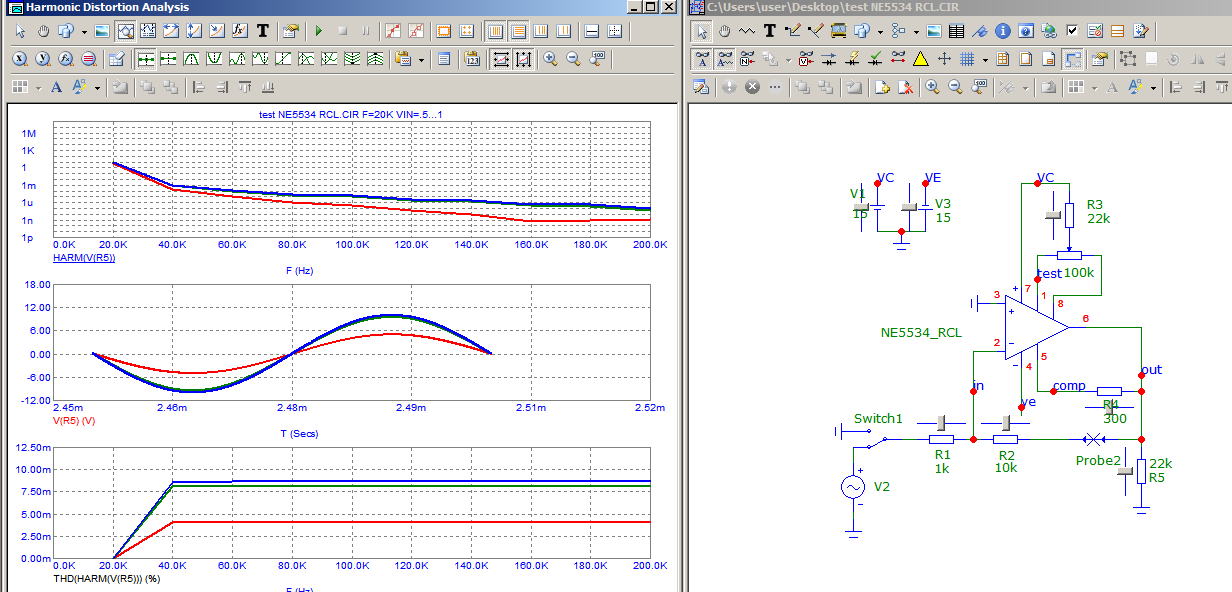Click the slider control beside R3 22k

1051,215
